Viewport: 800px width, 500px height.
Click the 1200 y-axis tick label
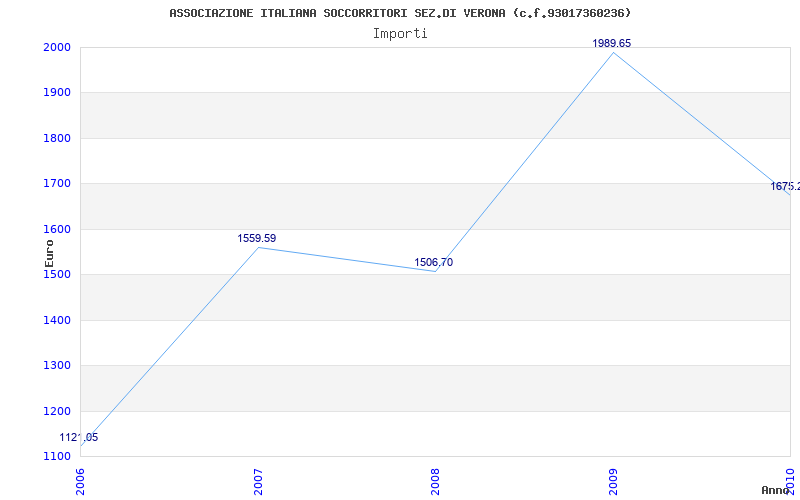[x=57, y=411]
